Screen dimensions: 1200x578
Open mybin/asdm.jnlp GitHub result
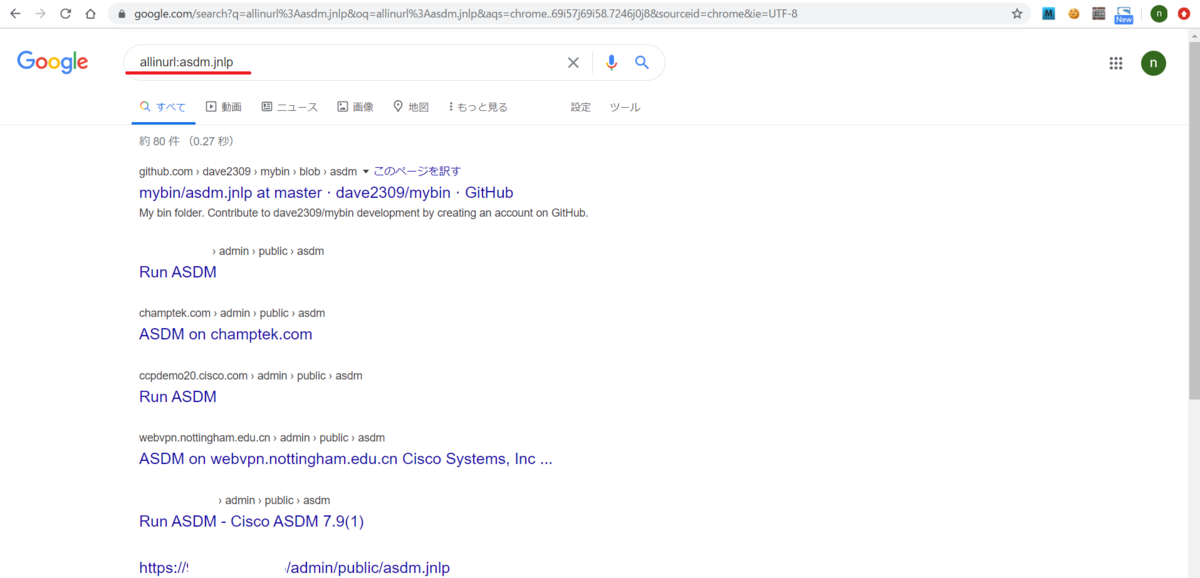point(326,192)
